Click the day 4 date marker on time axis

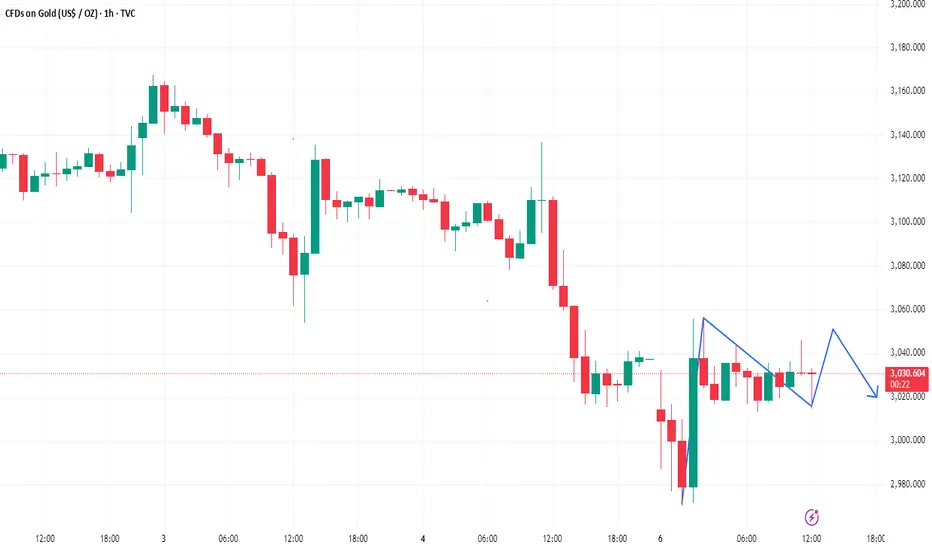tap(423, 539)
